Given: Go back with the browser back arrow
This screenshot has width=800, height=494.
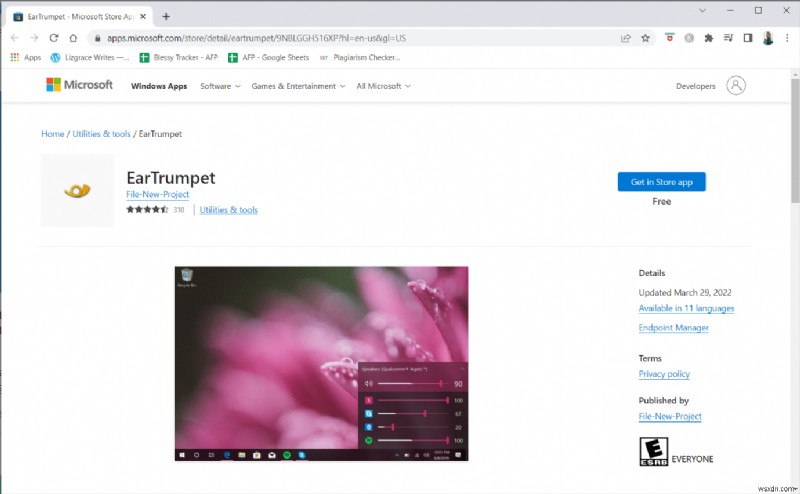Looking at the screenshot, I should [x=14, y=38].
